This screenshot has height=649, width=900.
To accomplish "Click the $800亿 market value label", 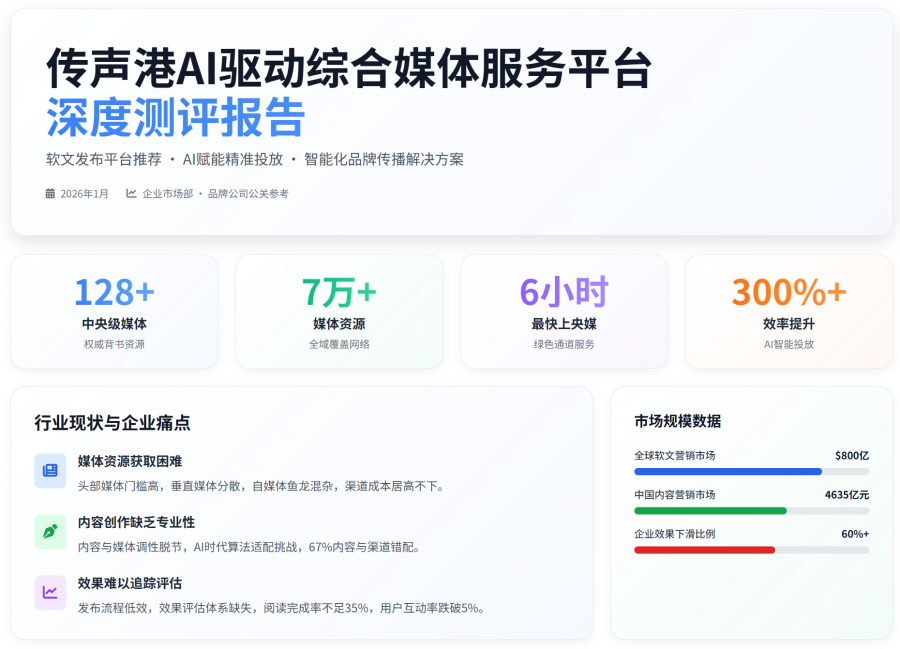I will tap(852, 456).
